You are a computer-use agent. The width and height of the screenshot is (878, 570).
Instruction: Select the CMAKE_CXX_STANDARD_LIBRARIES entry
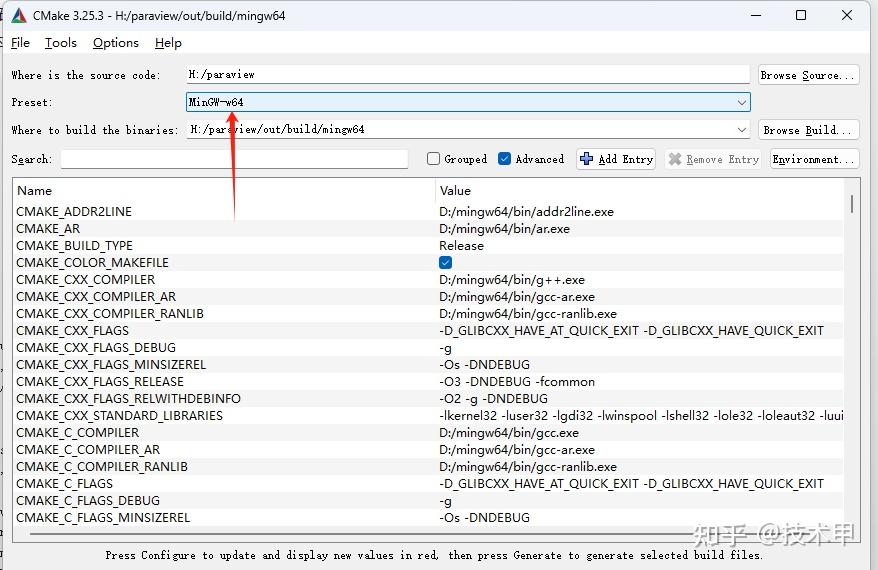click(119, 415)
